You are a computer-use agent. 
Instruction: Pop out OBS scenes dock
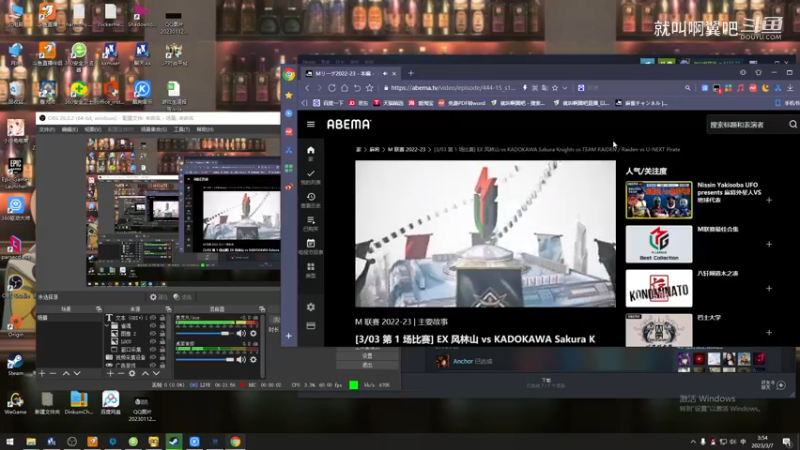(98, 309)
